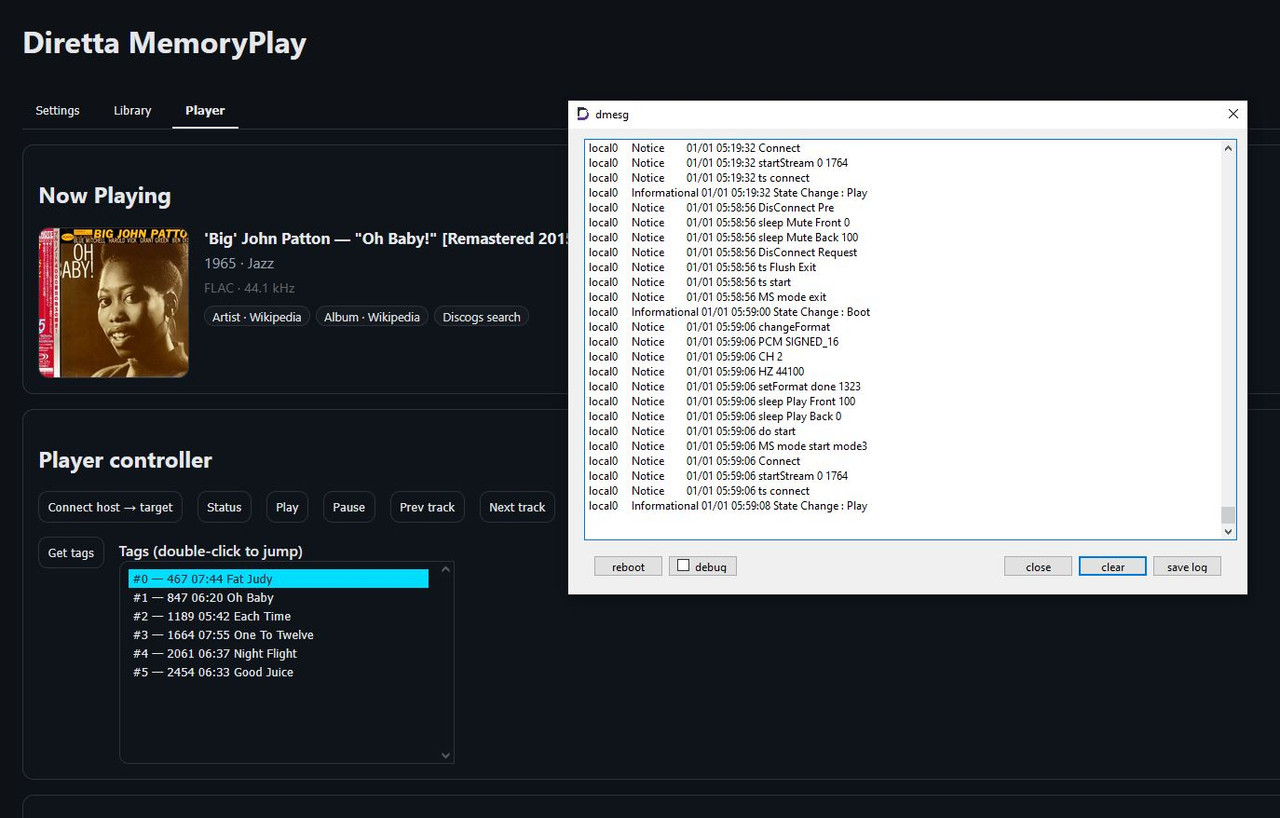Select tag #4 Night Flight
The width and height of the screenshot is (1280, 818).
tap(278, 654)
